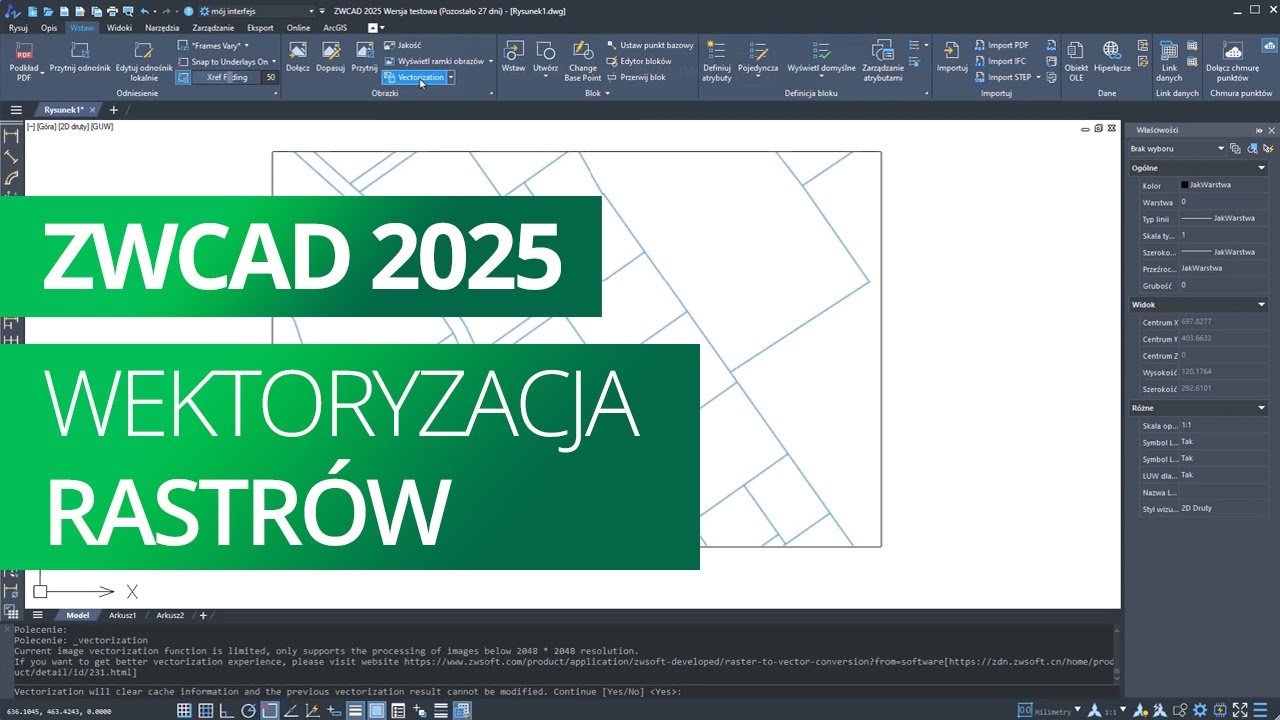Collapse the Widok properties section
This screenshot has width=1280, height=720.
coord(1261,304)
